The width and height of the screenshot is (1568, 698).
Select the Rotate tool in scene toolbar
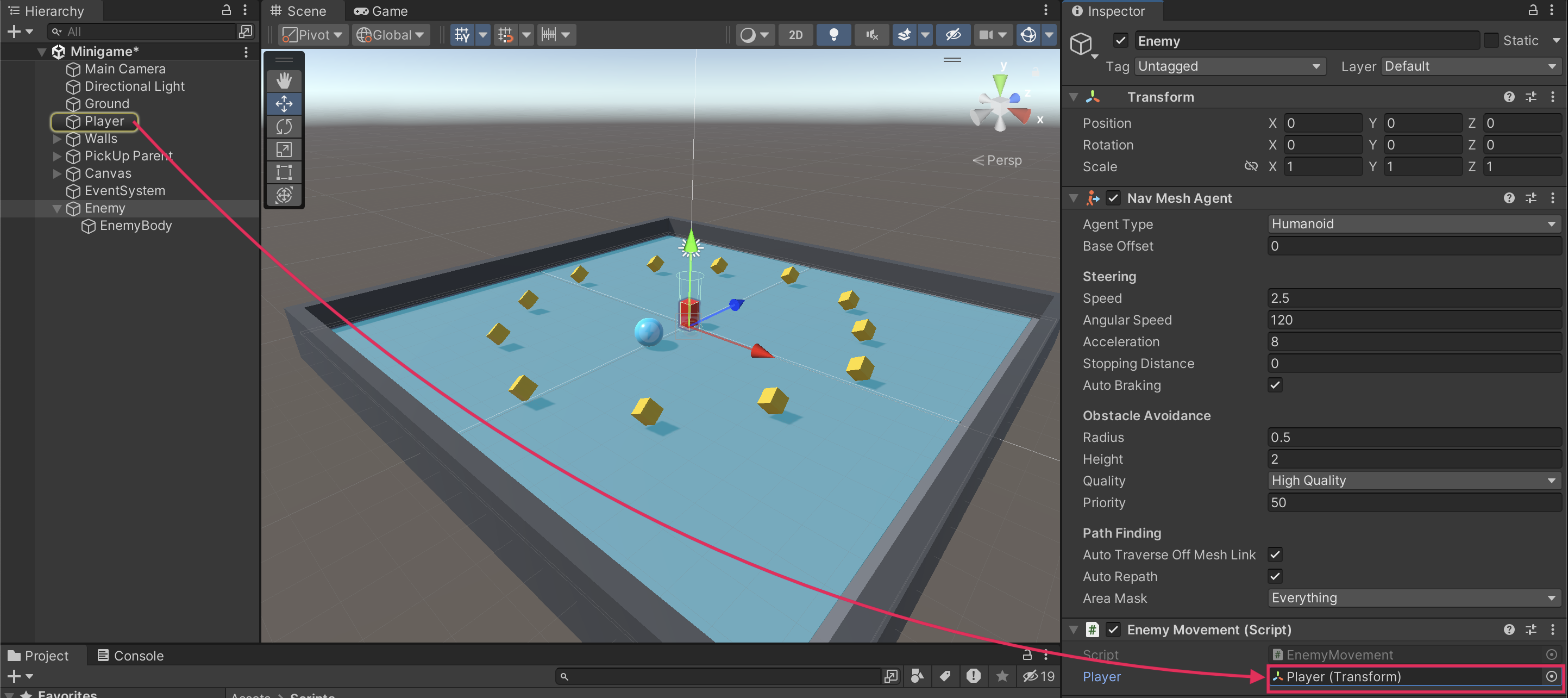[x=284, y=127]
